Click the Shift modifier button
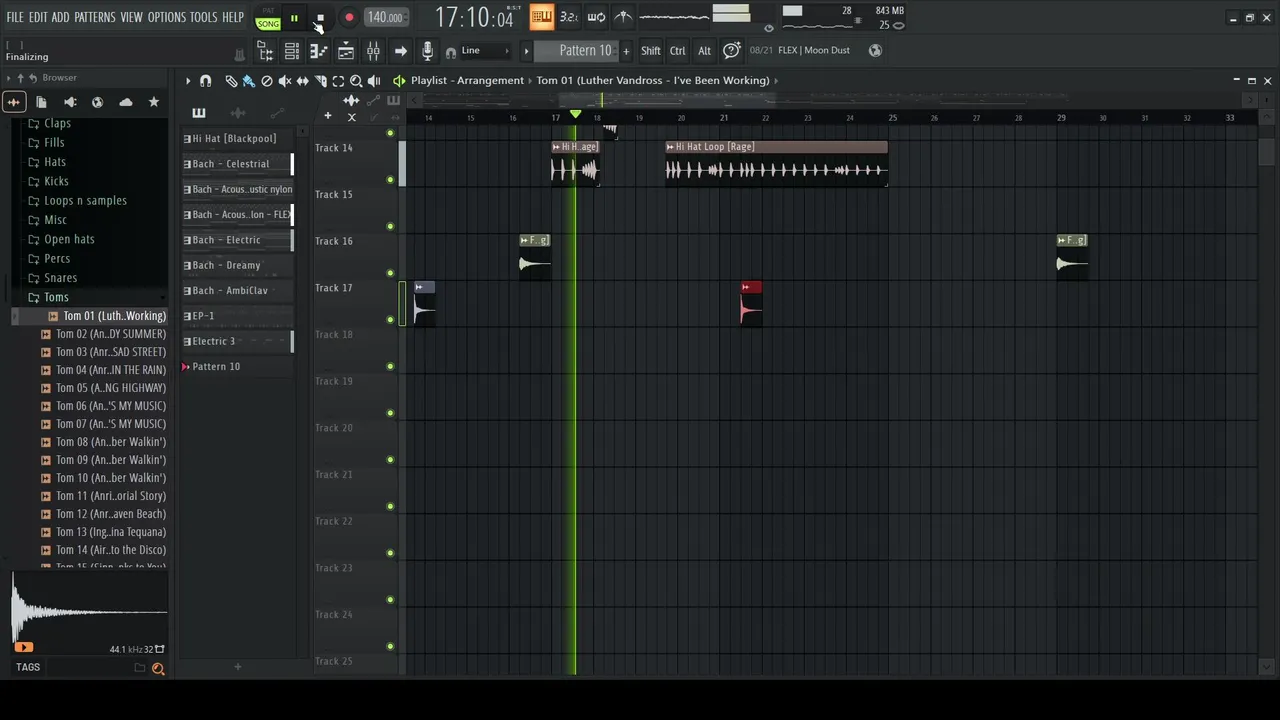 [651, 51]
